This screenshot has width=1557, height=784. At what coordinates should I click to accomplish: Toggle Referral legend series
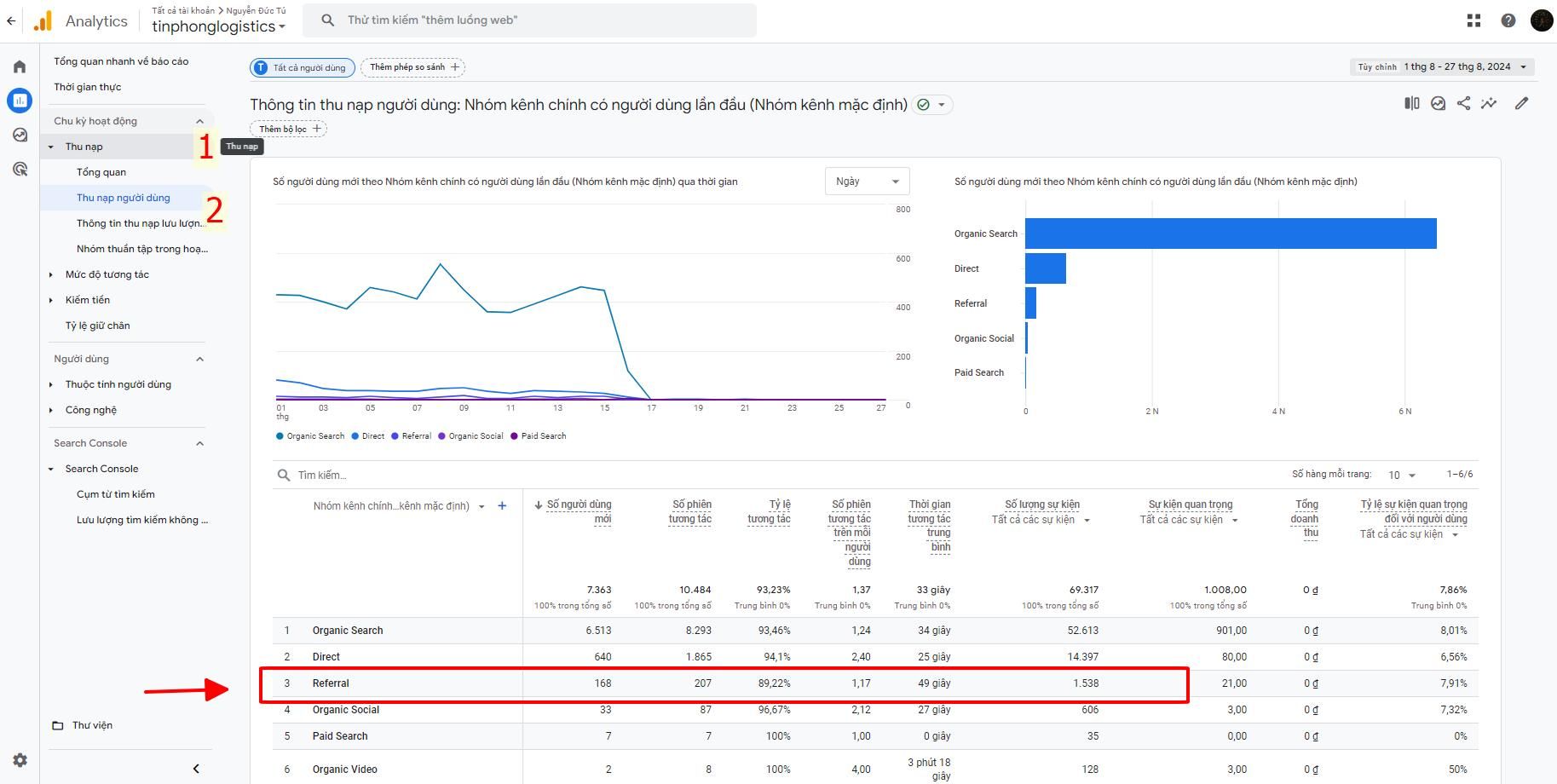click(411, 436)
